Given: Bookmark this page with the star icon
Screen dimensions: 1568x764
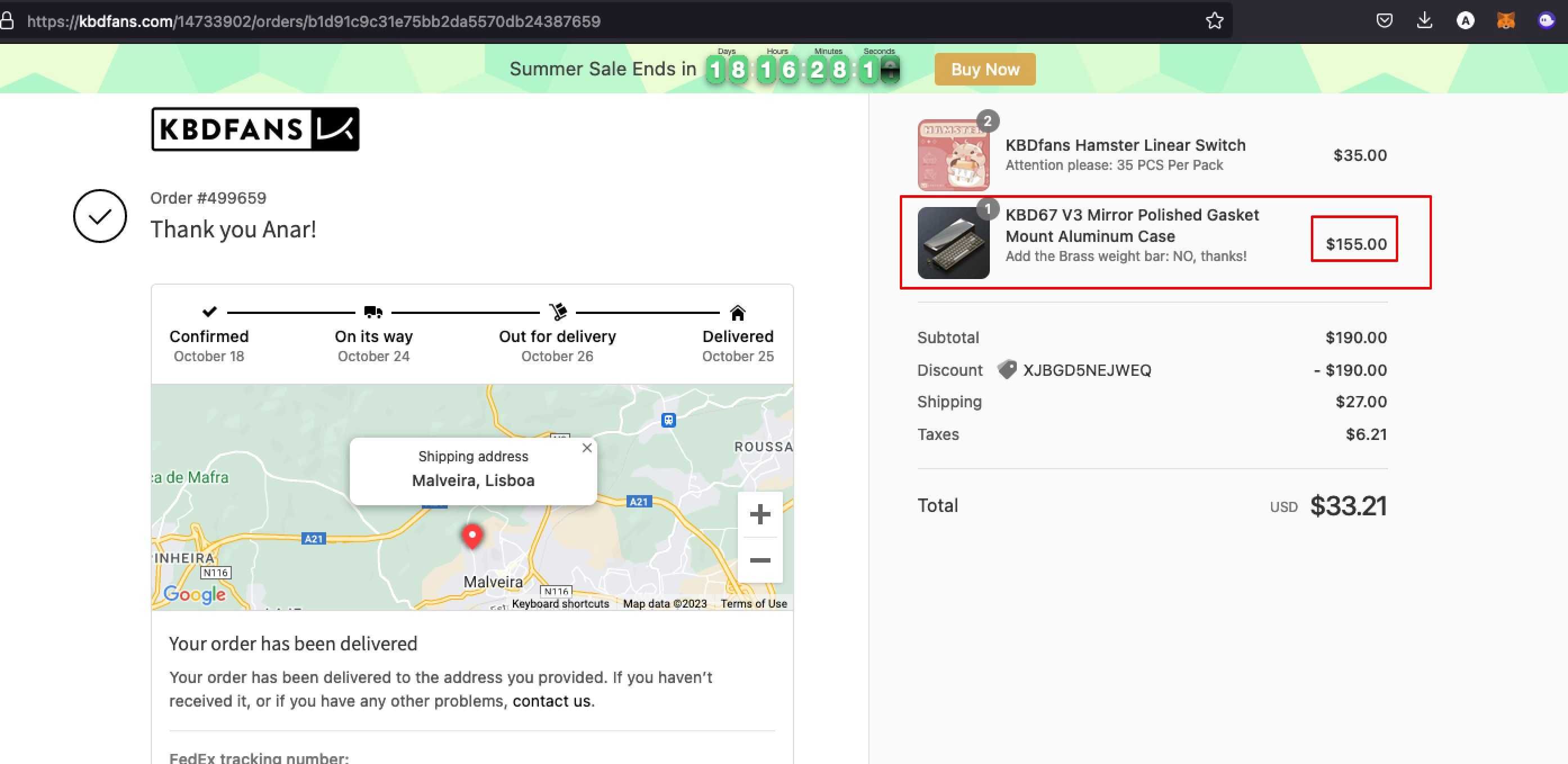Looking at the screenshot, I should point(1214,21).
